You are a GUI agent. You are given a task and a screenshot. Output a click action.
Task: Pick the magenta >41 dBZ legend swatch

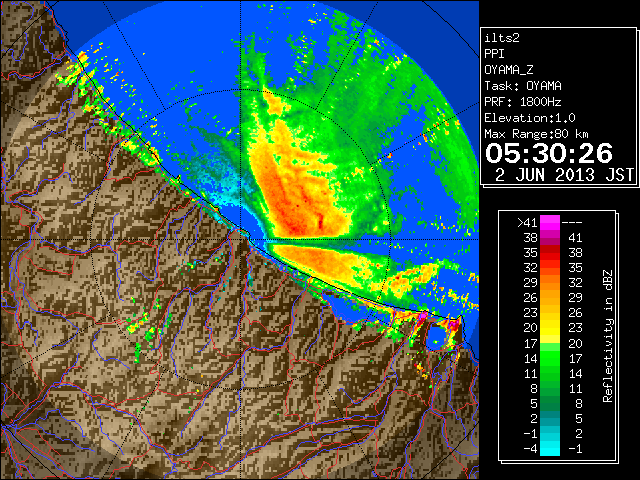coord(550,223)
